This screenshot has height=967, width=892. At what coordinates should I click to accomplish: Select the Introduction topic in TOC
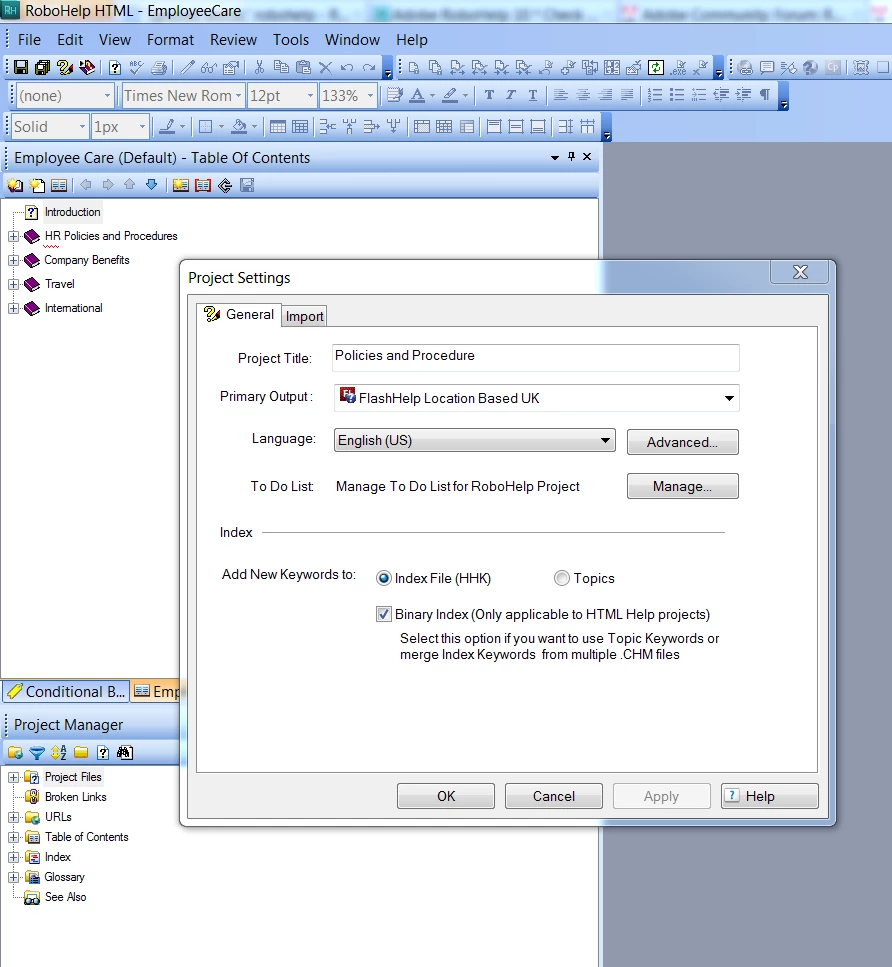[x=72, y=212]
